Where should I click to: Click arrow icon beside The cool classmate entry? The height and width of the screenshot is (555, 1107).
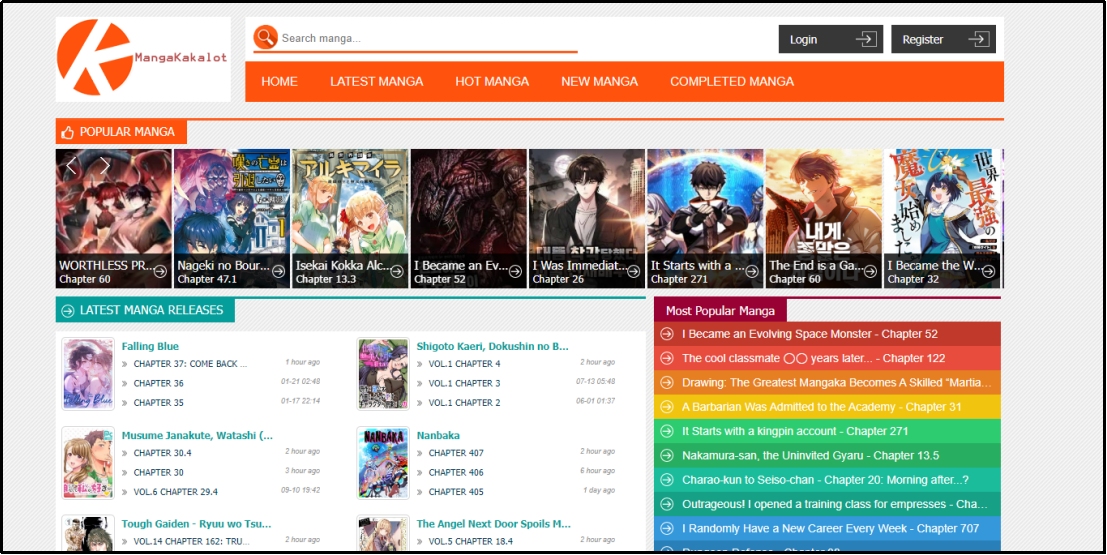tap(666, 358)
